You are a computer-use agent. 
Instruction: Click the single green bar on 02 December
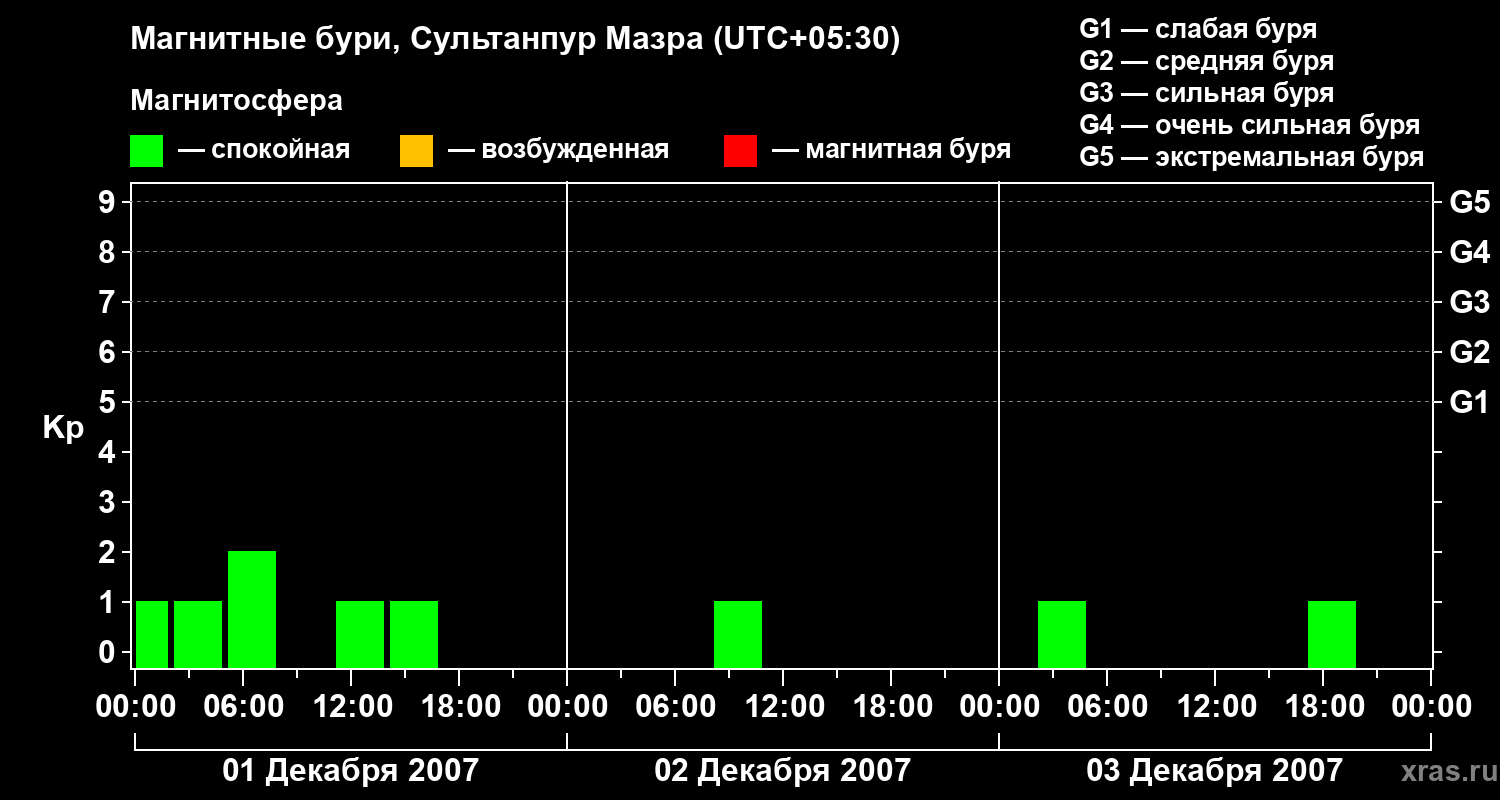738,635
